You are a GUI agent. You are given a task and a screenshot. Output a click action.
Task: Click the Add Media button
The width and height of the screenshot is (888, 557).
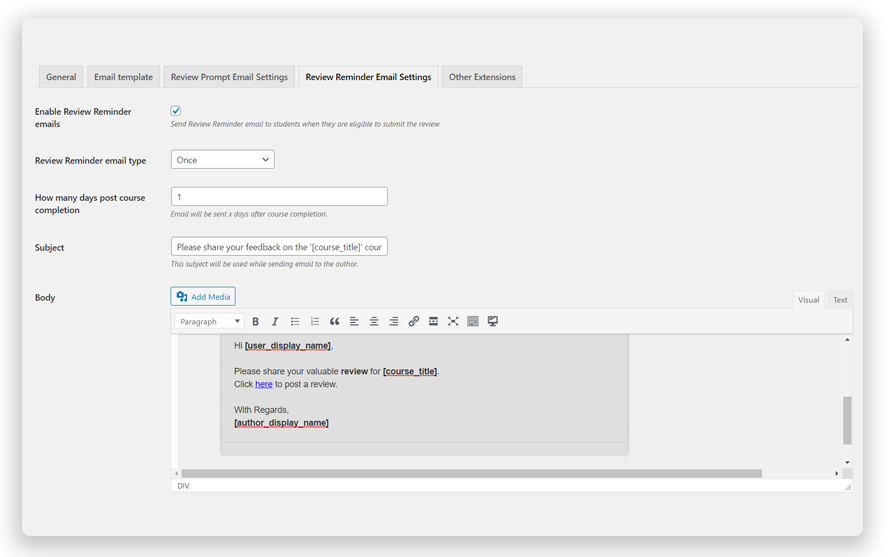pyautogui.click(x=203, y=297)
